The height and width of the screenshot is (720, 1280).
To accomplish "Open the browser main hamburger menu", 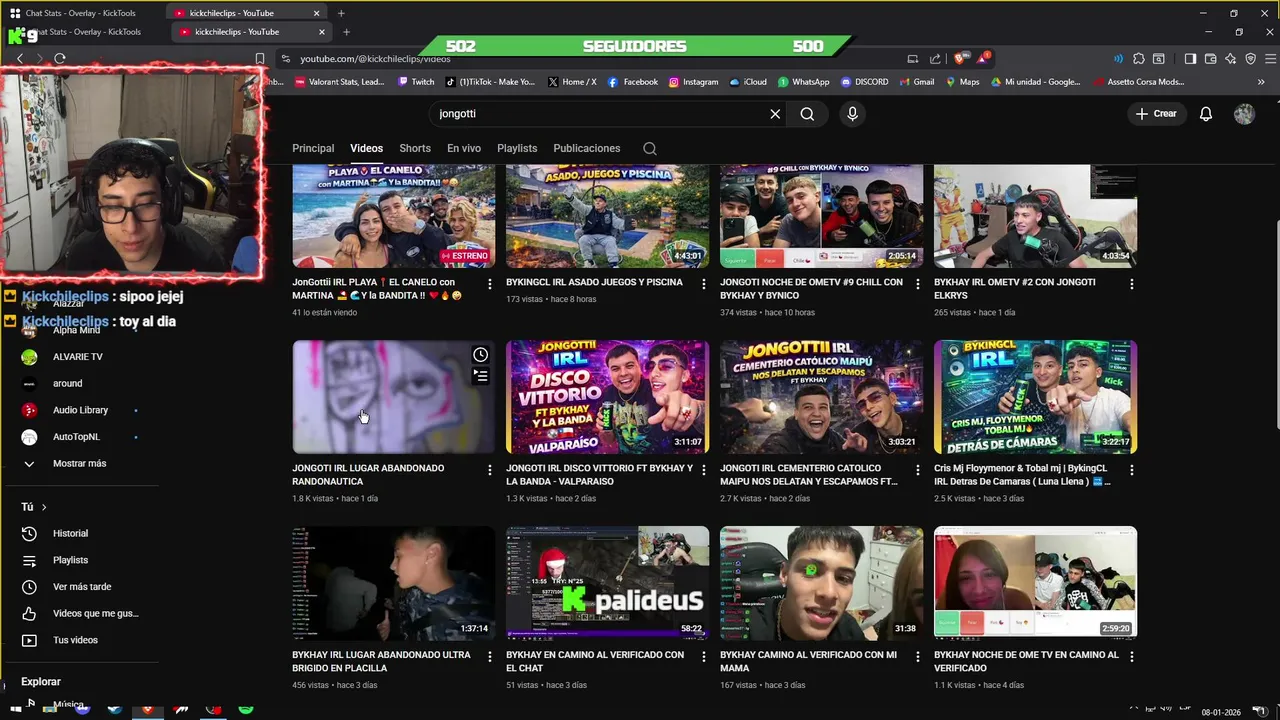I will click(1270, 59).
